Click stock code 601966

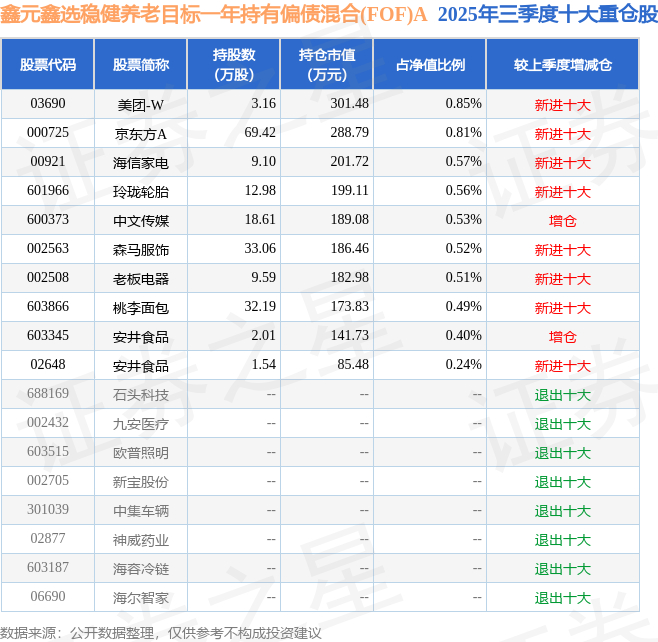tap(48, 191)
